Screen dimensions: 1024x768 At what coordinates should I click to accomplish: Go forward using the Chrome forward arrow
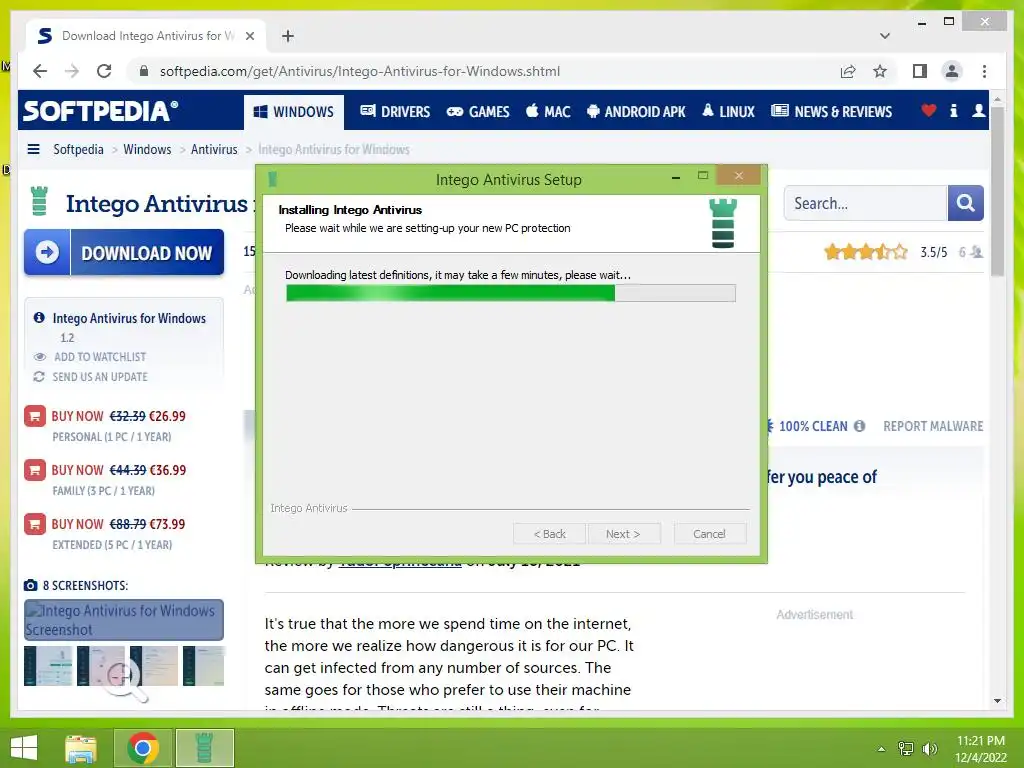(72, 71)
